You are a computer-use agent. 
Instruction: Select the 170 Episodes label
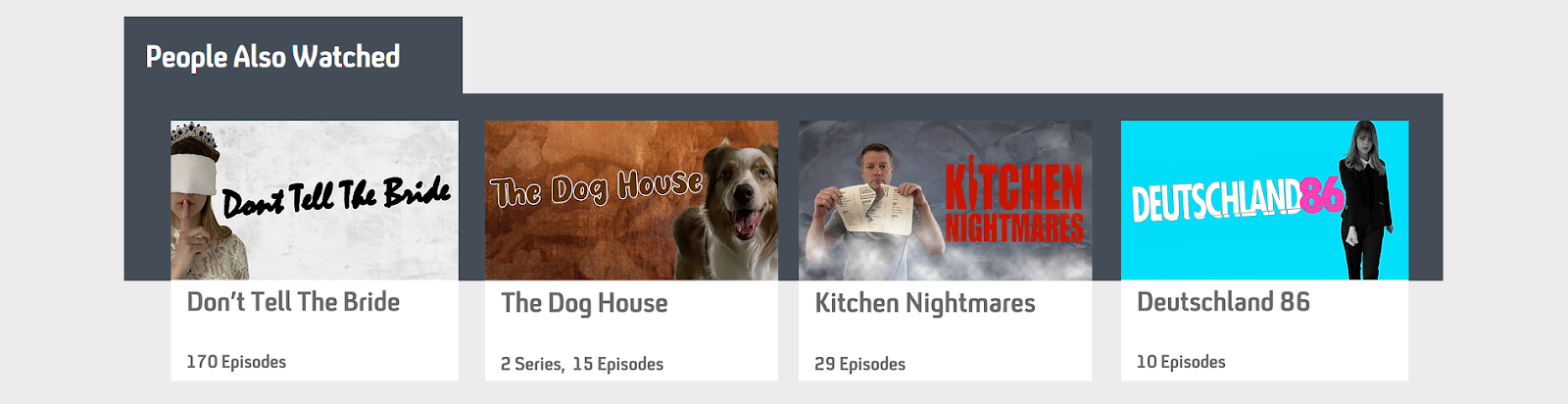(x=236, y=362)
